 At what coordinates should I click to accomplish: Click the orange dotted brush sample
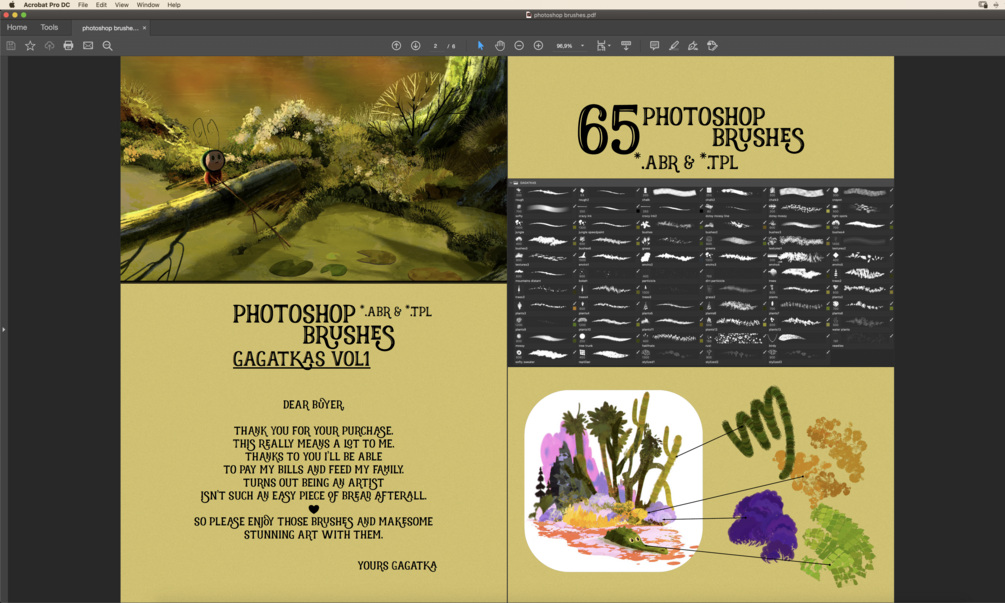point(820,461)
